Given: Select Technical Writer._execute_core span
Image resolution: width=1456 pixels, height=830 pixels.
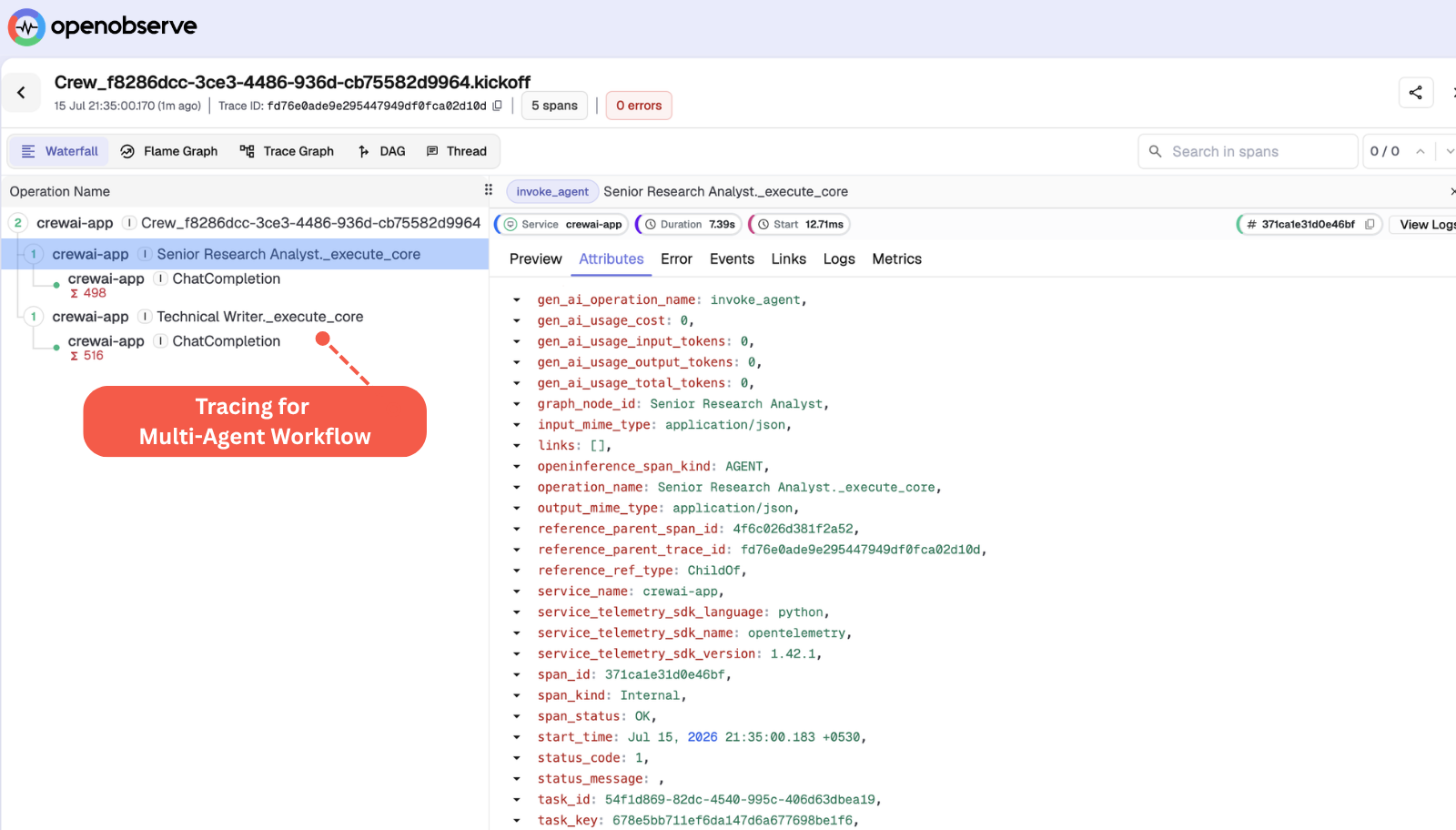Looking at the screenshot, I should point(245,317).
